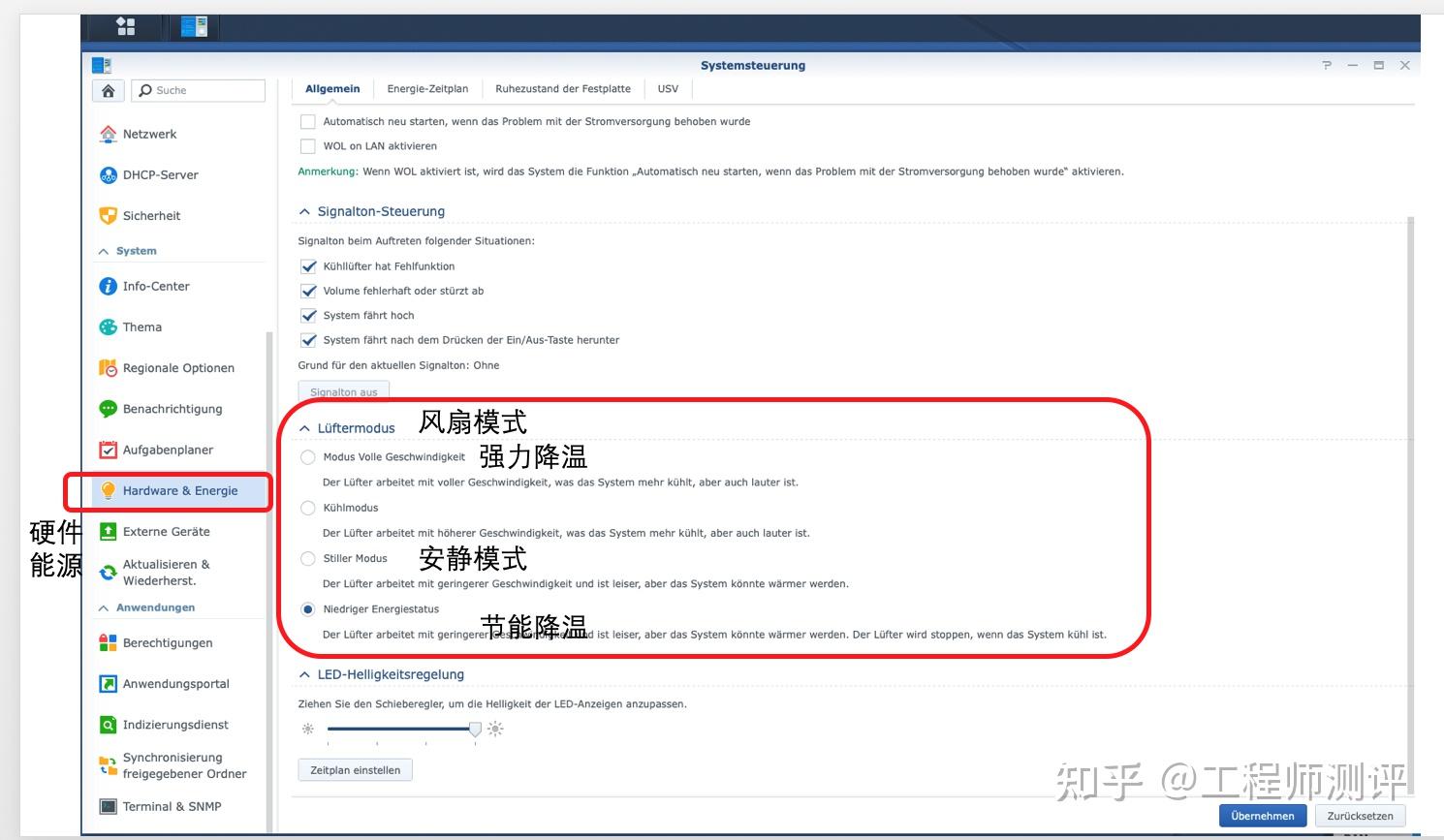Open the USV tab

click(668, 88)
